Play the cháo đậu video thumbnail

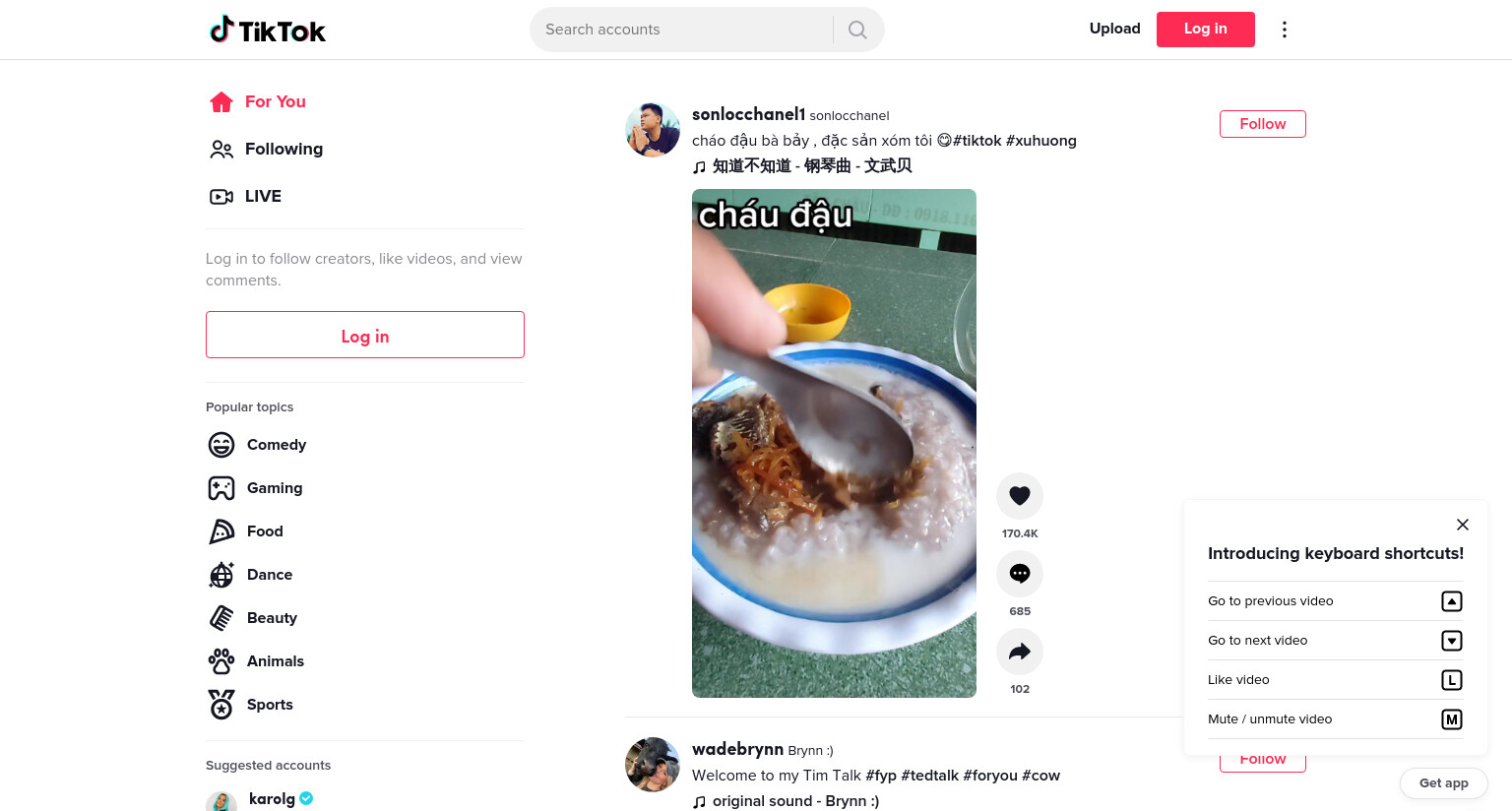click(834, 443)
